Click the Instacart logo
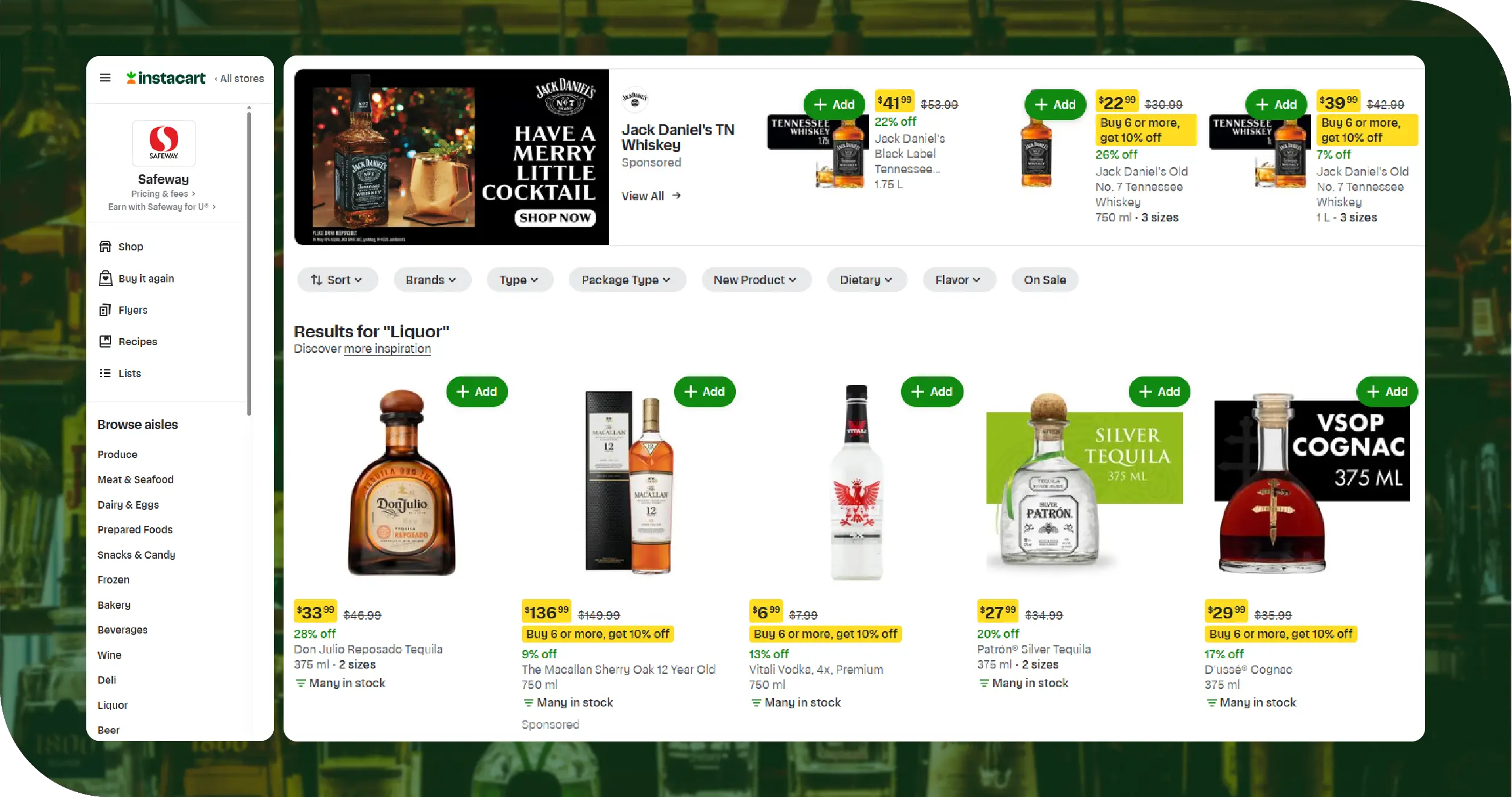This screenshot has width=1512, height=797. click(x=166, y=78)
